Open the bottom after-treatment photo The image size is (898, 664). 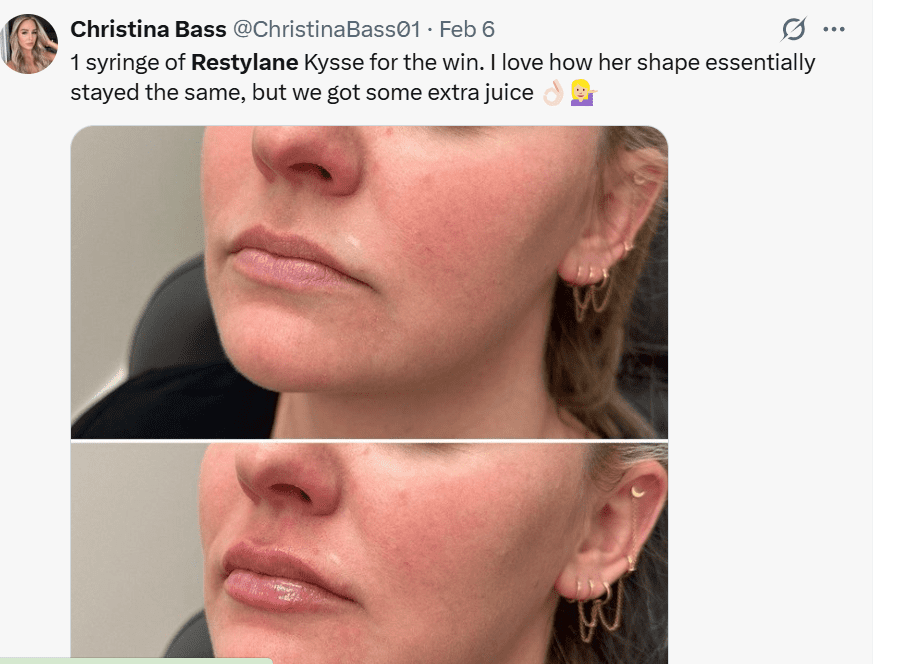point(368,554)
